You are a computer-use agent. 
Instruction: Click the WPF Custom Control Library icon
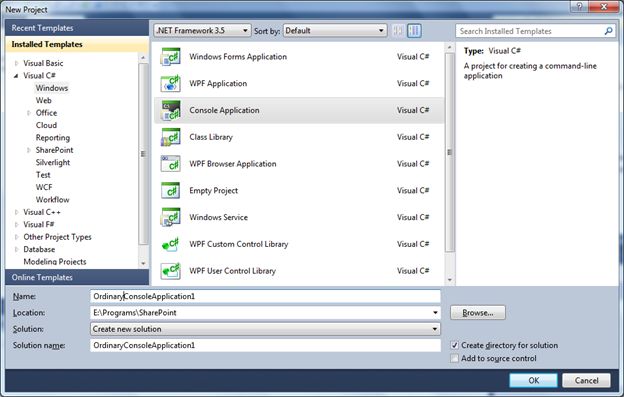[170, 244]
